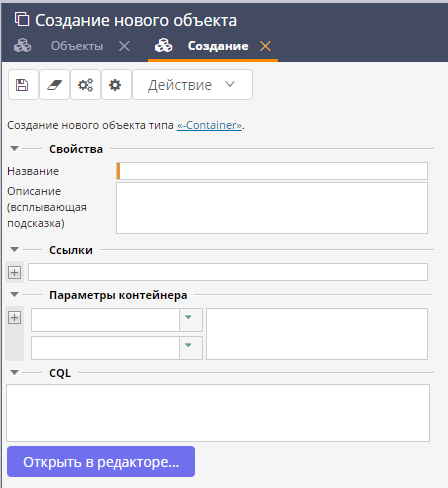This screenshot has height=488, width=448.
Task: Click the Параметры контейнера heading
Action: pos(118,295)
